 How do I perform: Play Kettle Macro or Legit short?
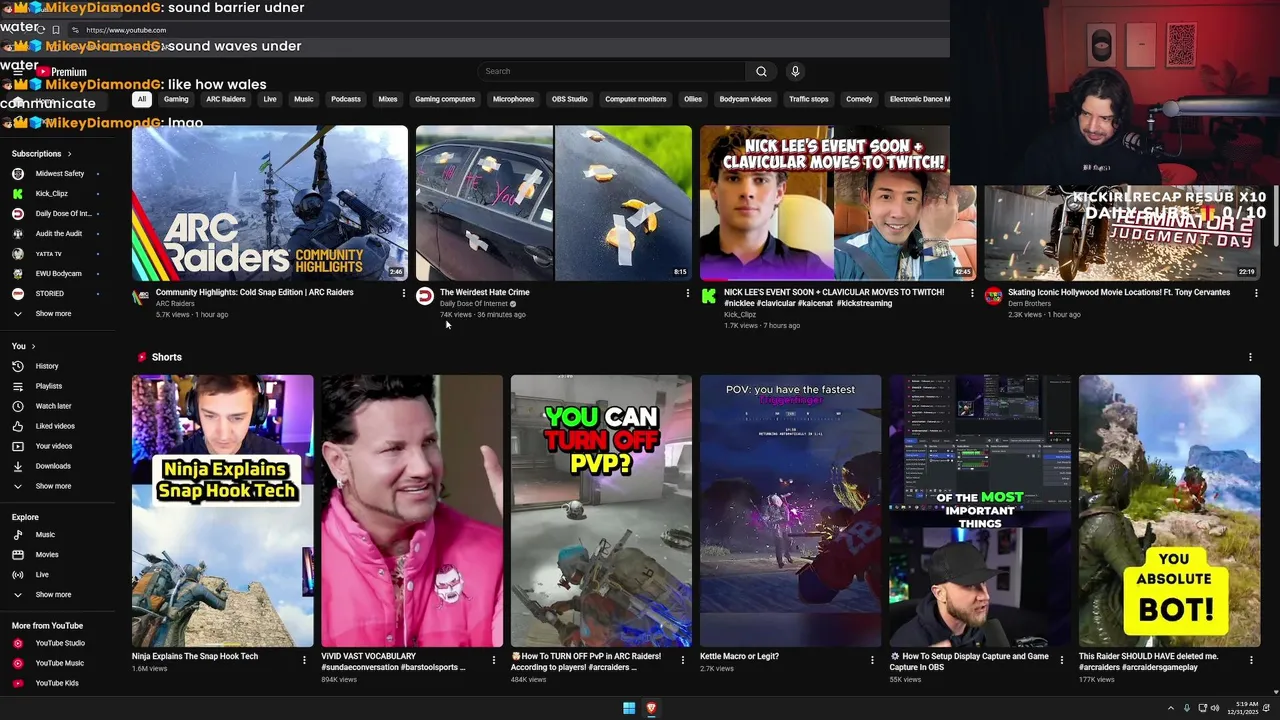coord(790,511)
